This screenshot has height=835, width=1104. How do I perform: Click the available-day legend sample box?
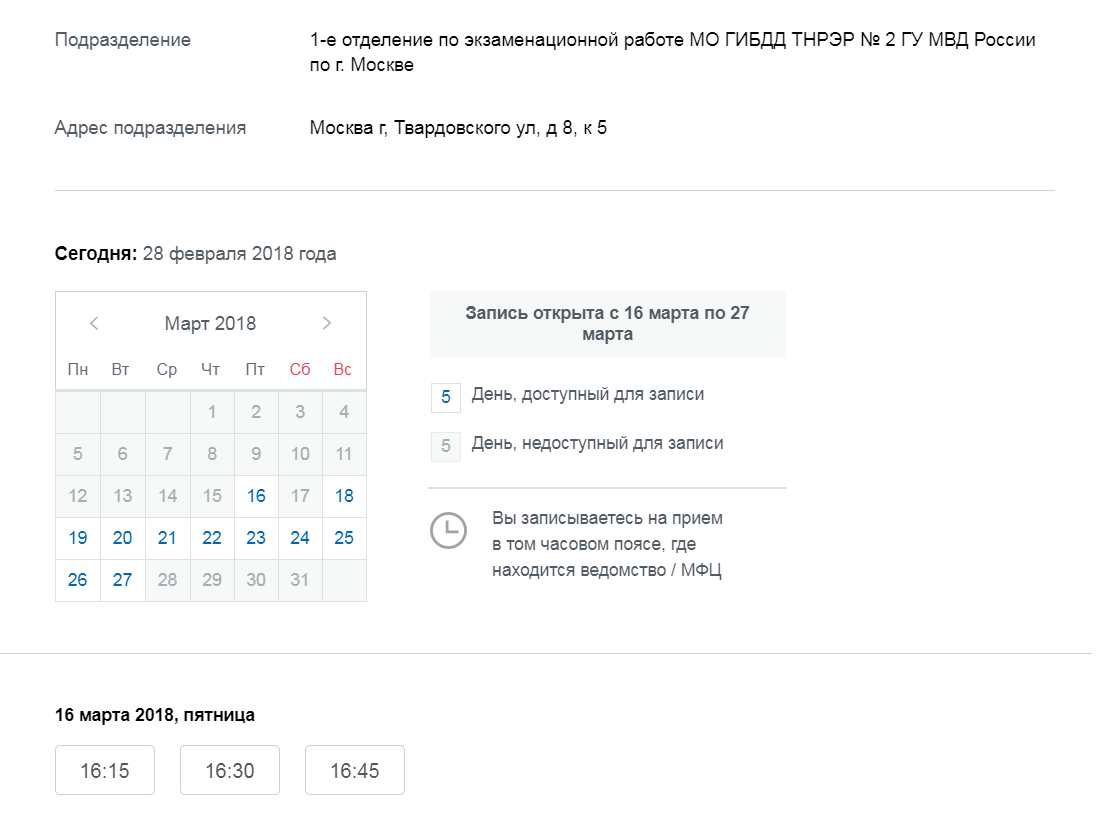446,397
